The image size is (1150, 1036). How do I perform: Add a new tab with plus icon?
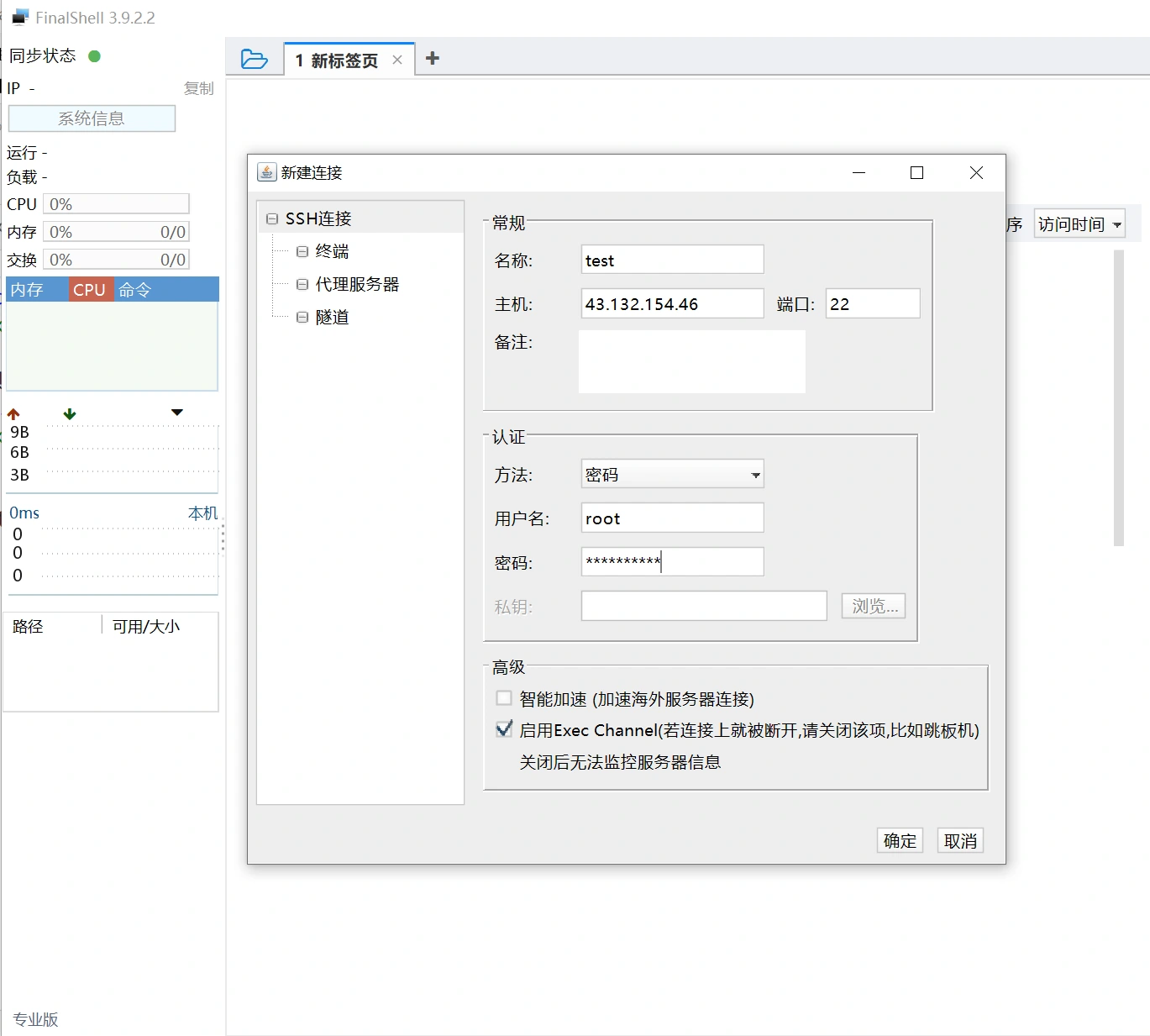click(x=433, y=59)
